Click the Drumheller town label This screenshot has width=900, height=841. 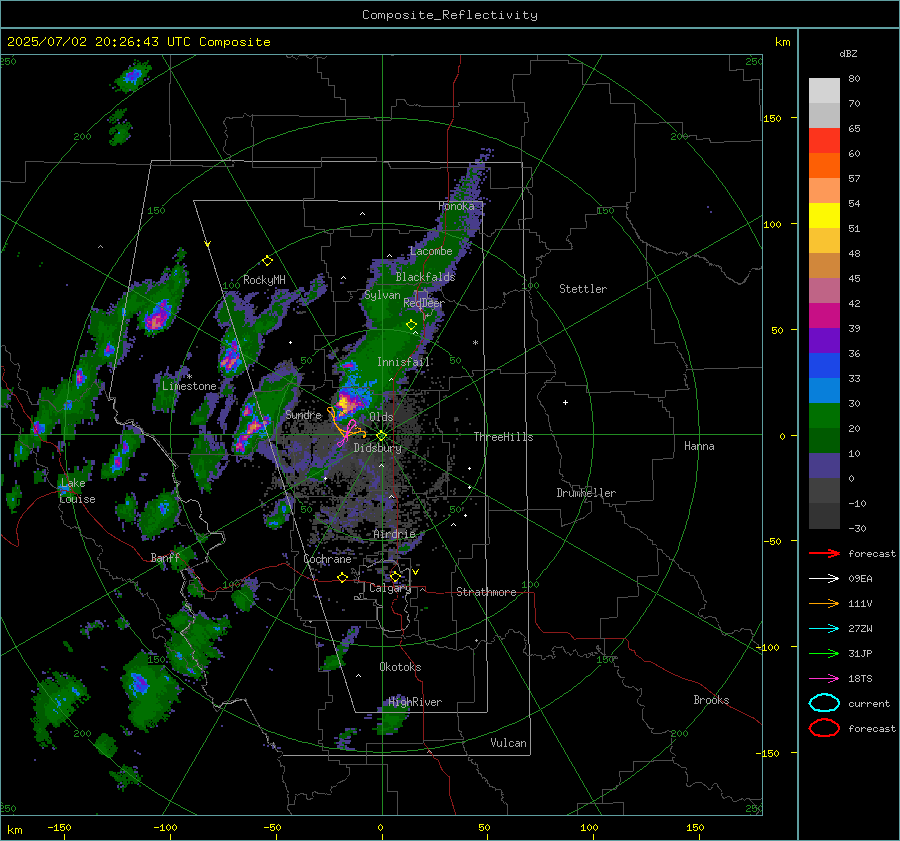coord(586,493)
